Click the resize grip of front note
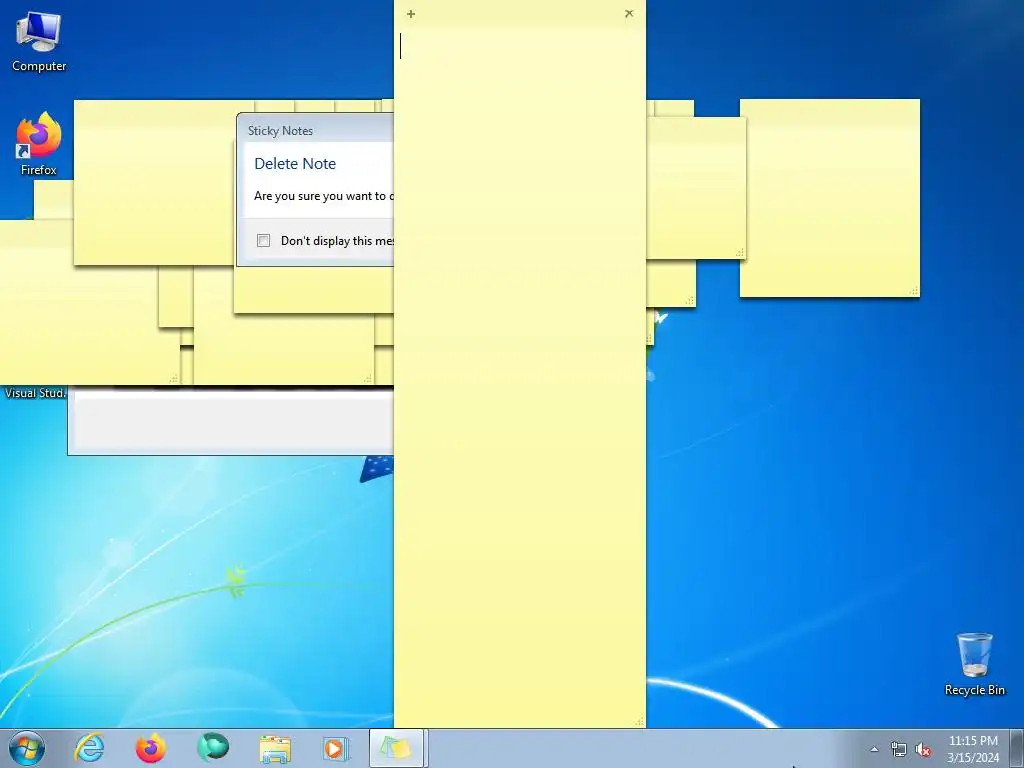The height and width of the screenshot is (768, 1024). pos(639,721)
